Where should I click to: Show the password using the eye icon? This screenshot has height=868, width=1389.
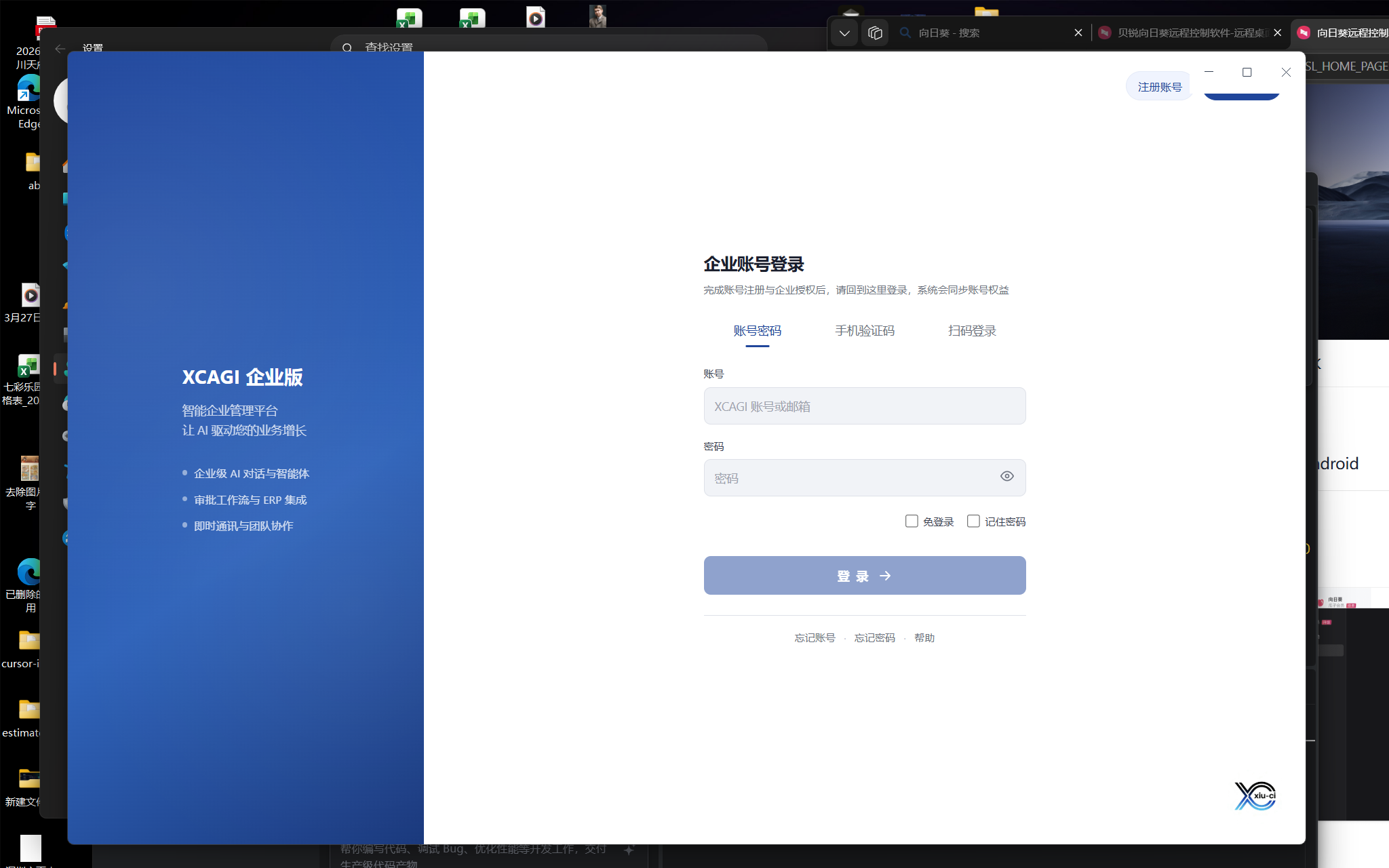click(1007, 476)
